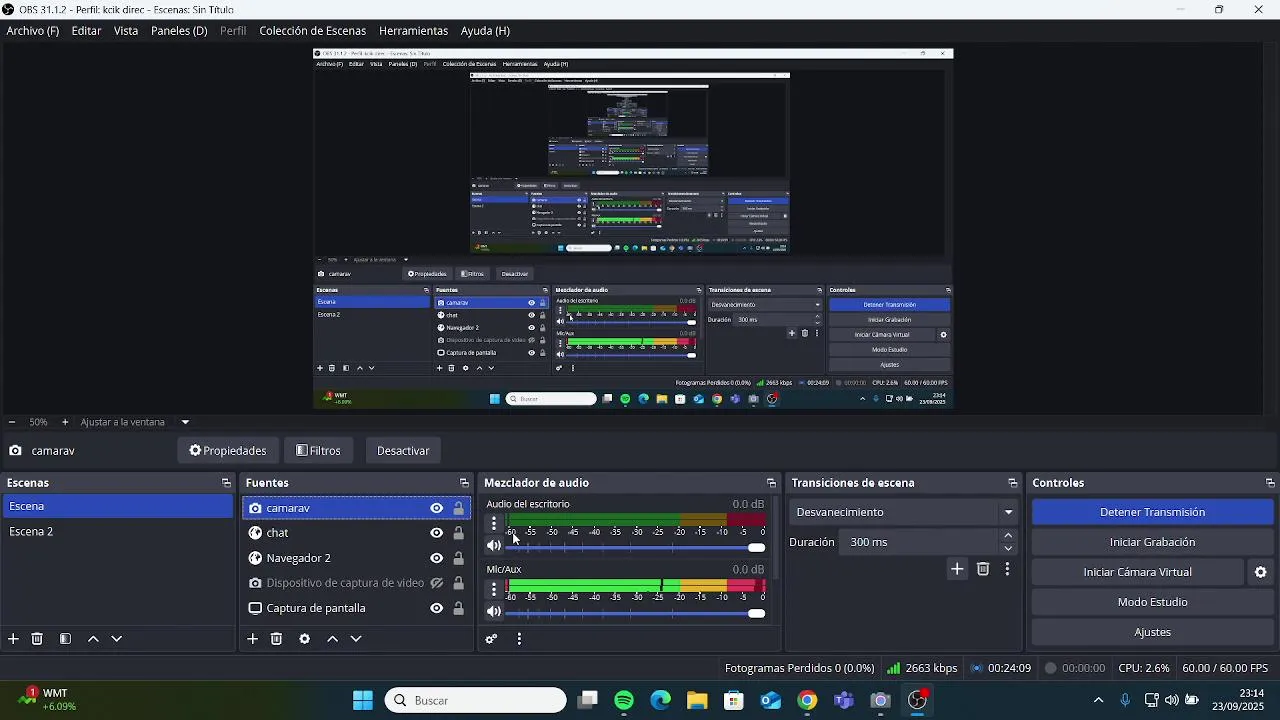This screenshot has width=1280, height=720.
Task: Open Mic/Aux options three dots
Action: coord(493,589)
